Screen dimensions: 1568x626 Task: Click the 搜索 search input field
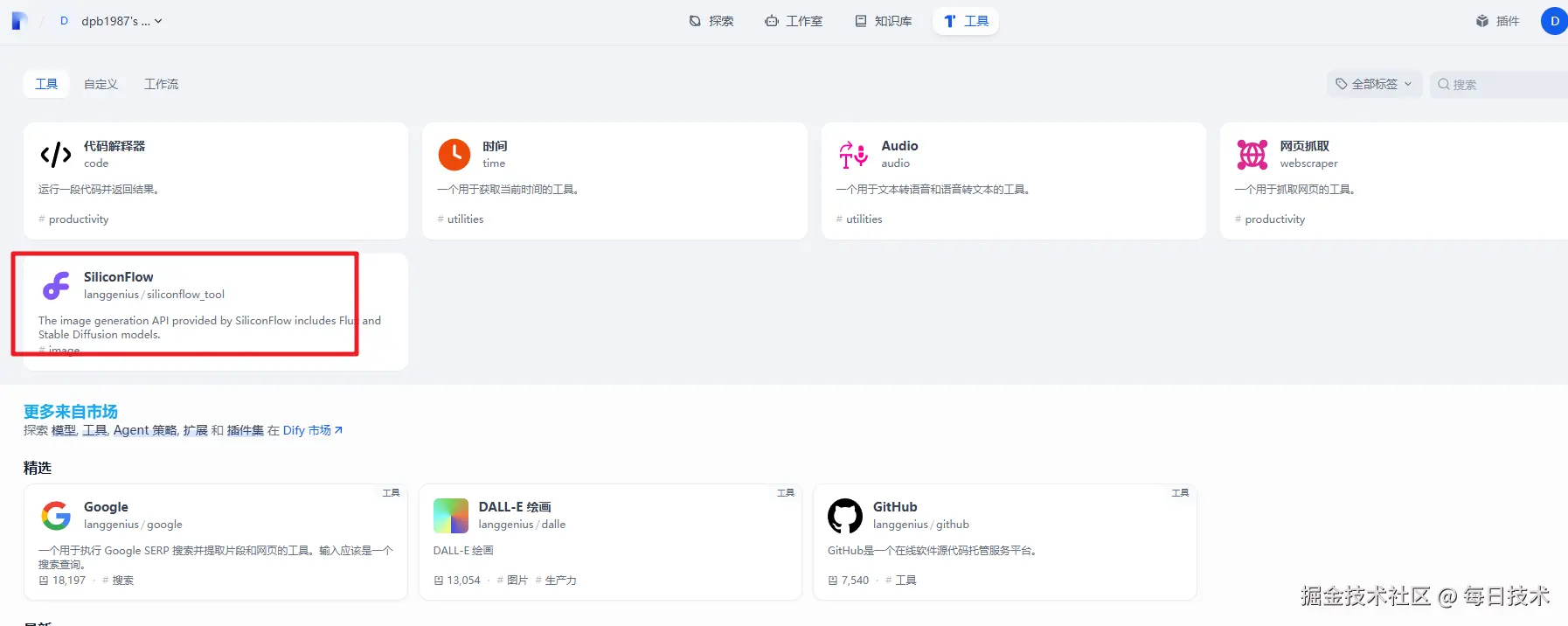1499,84
